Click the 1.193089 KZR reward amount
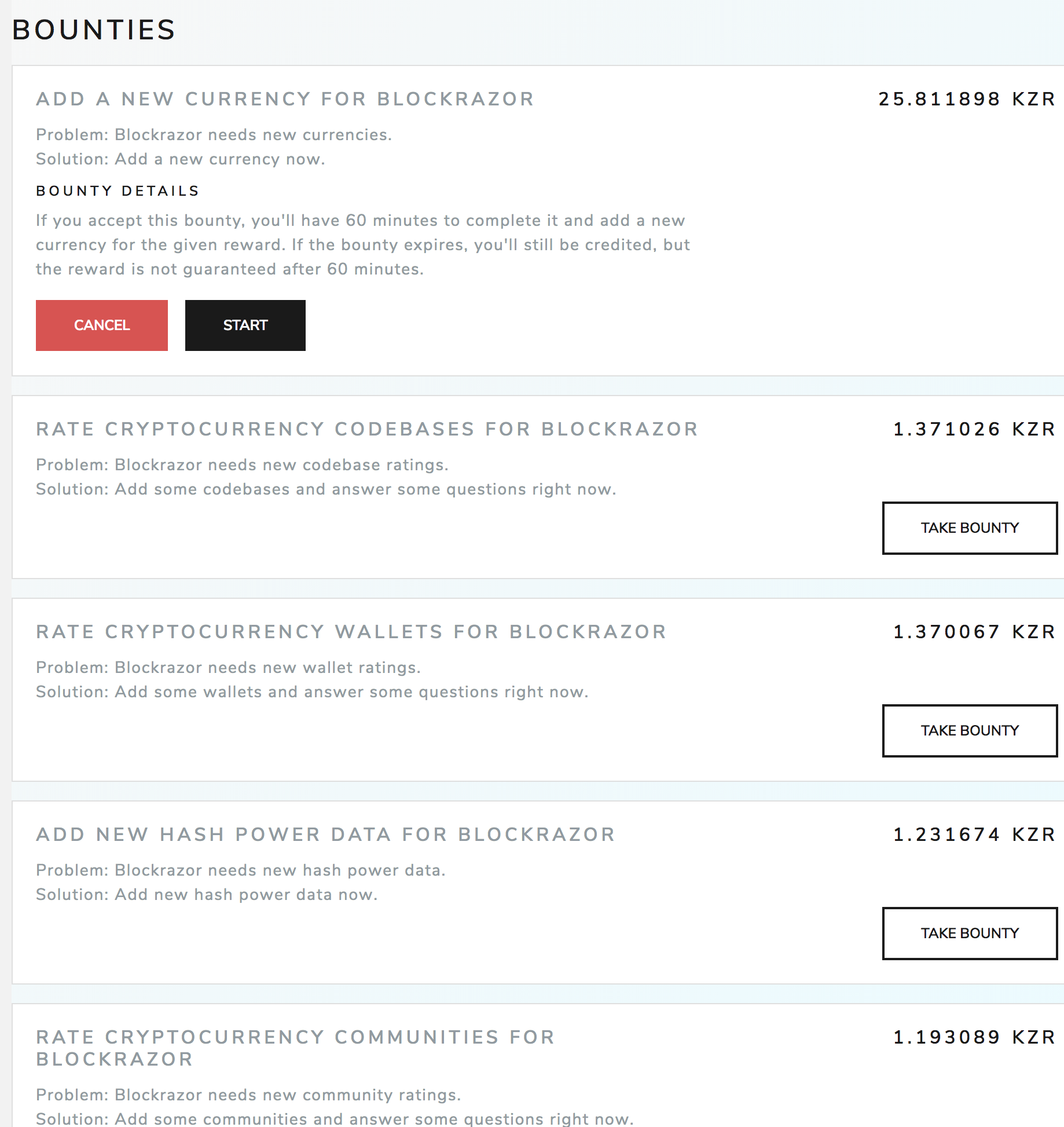 (974, 1037)
